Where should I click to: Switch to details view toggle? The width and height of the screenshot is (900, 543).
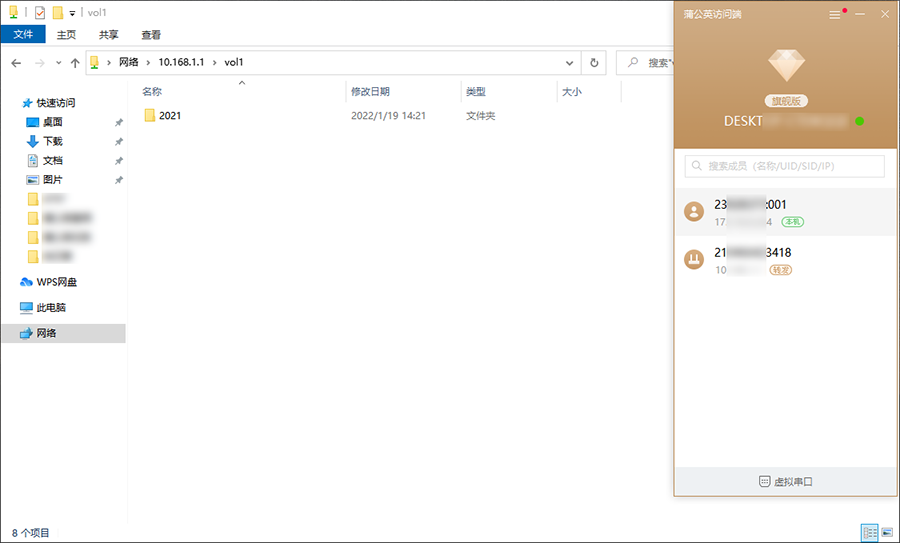coord(870,533)
